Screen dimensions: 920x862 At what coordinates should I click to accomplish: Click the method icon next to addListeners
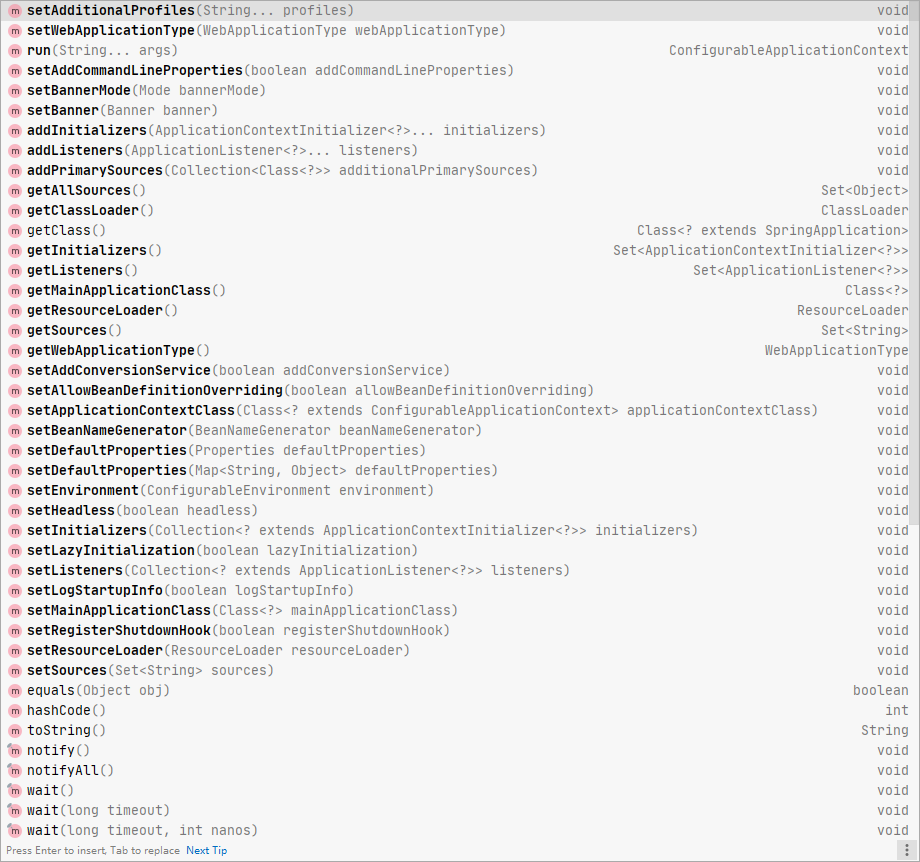coord(14,150)
